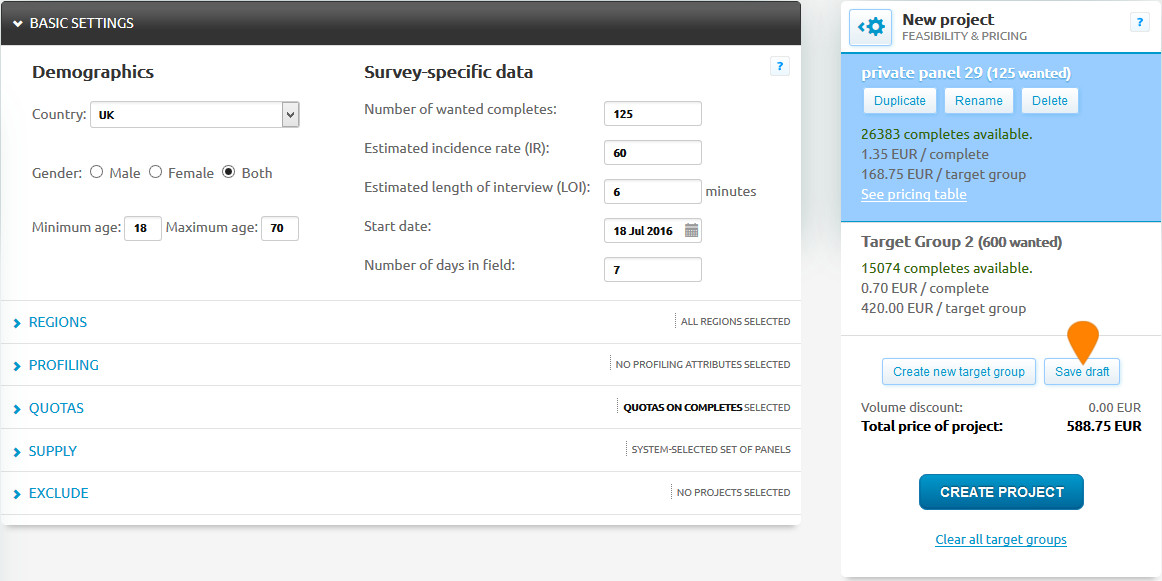Open the calendar picker for Start date
Screen dimensions: 1162x581
pos(691,231)
